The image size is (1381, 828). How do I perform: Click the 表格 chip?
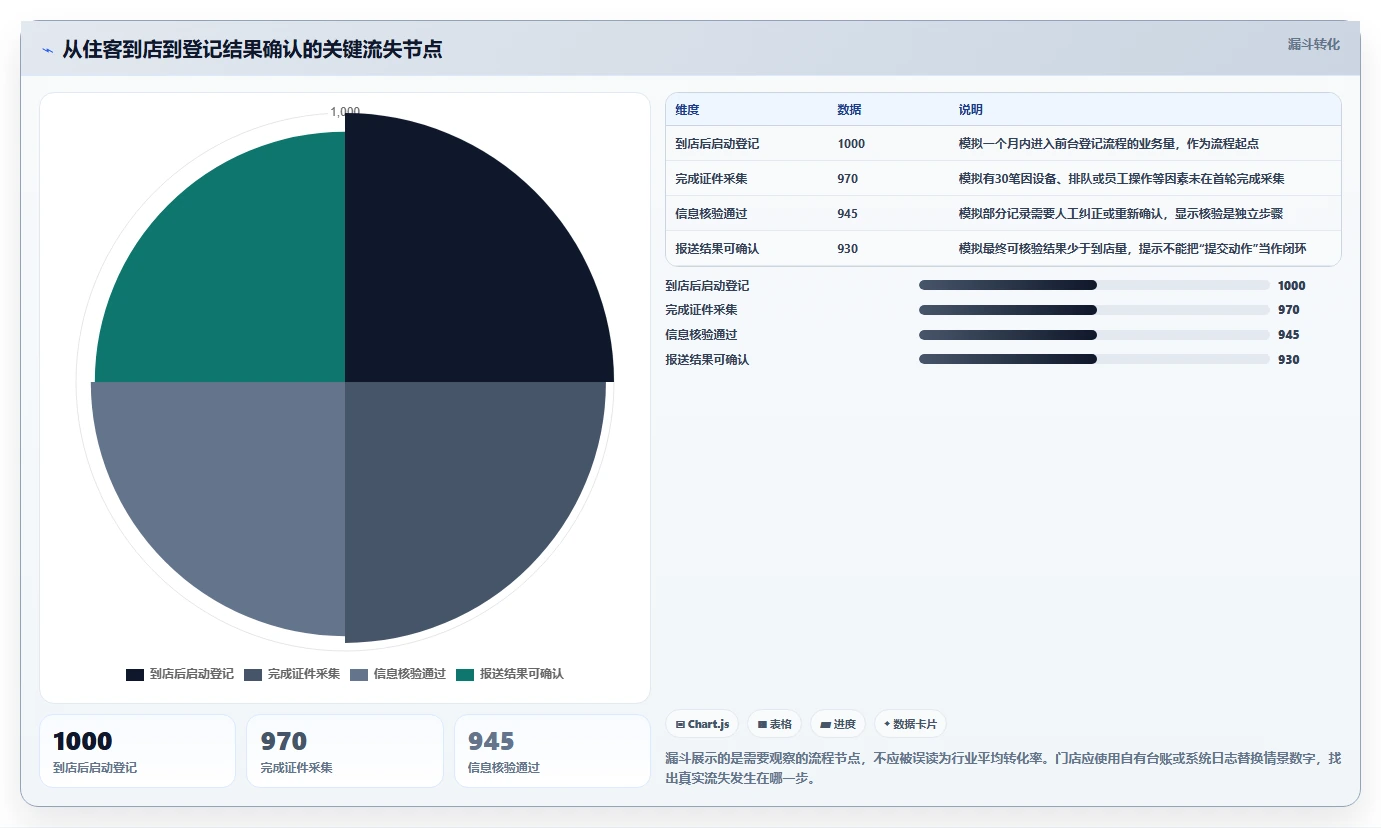click(x=775, y=724)
